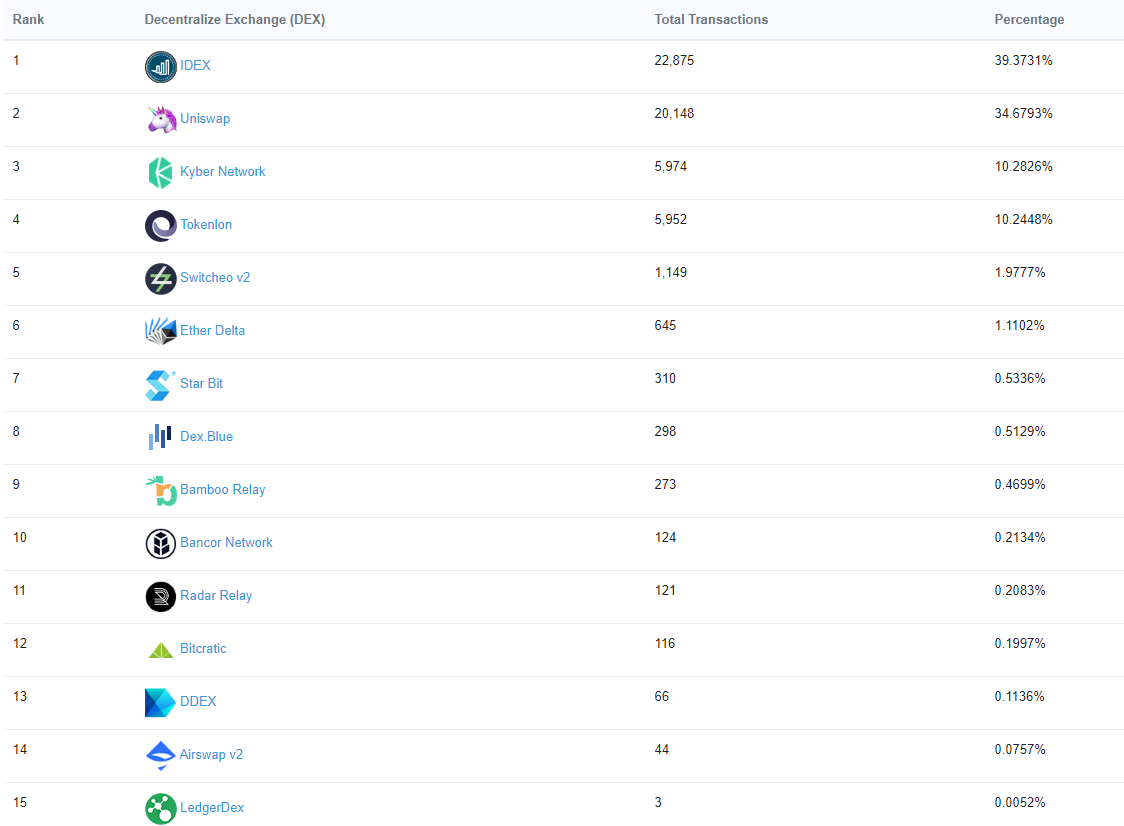Select the 5,952 transactions value
Screen dimensions: 1124x826
pos(670,219)
